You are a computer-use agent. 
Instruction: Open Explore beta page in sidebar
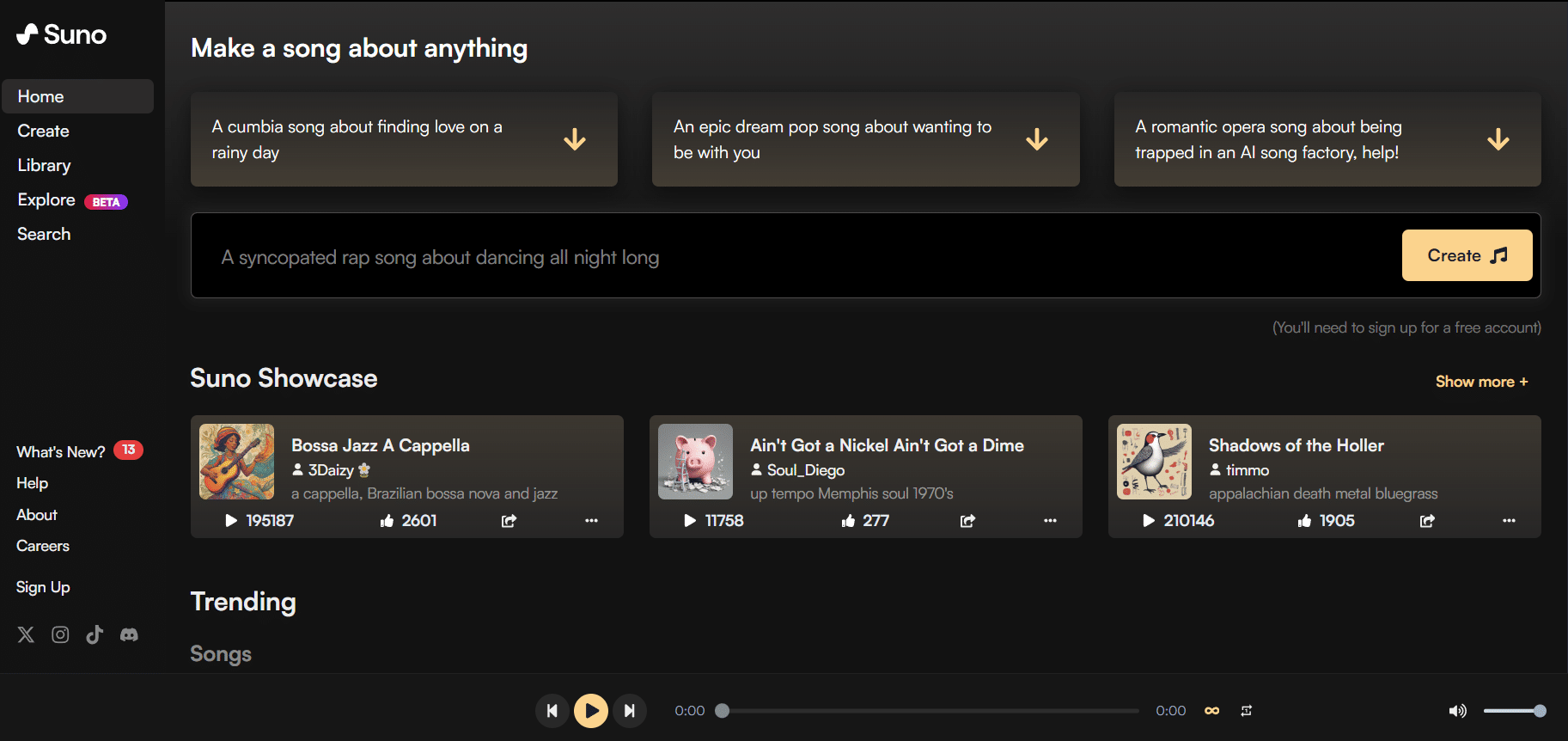click(x=72, y=200)
